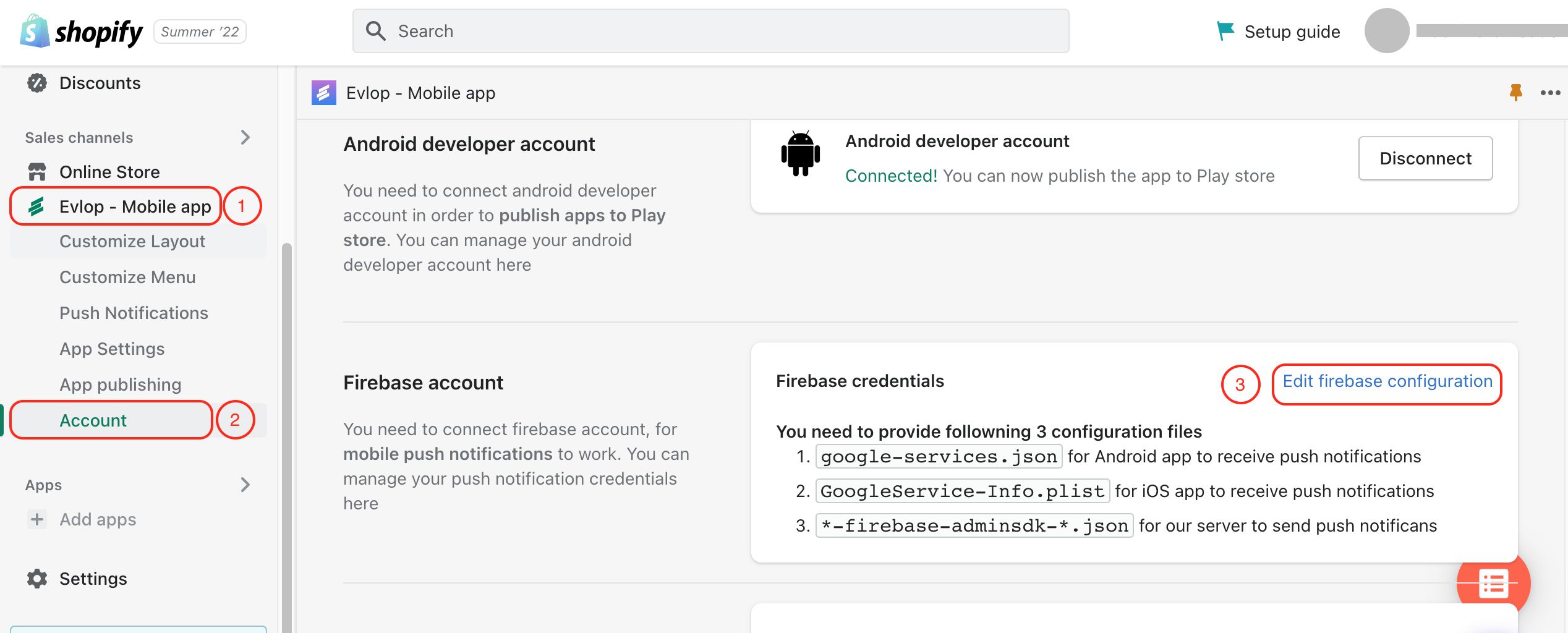1568x633 pixels.
Task: Open App Settings submenu item
Action: (x=112, y=349)
